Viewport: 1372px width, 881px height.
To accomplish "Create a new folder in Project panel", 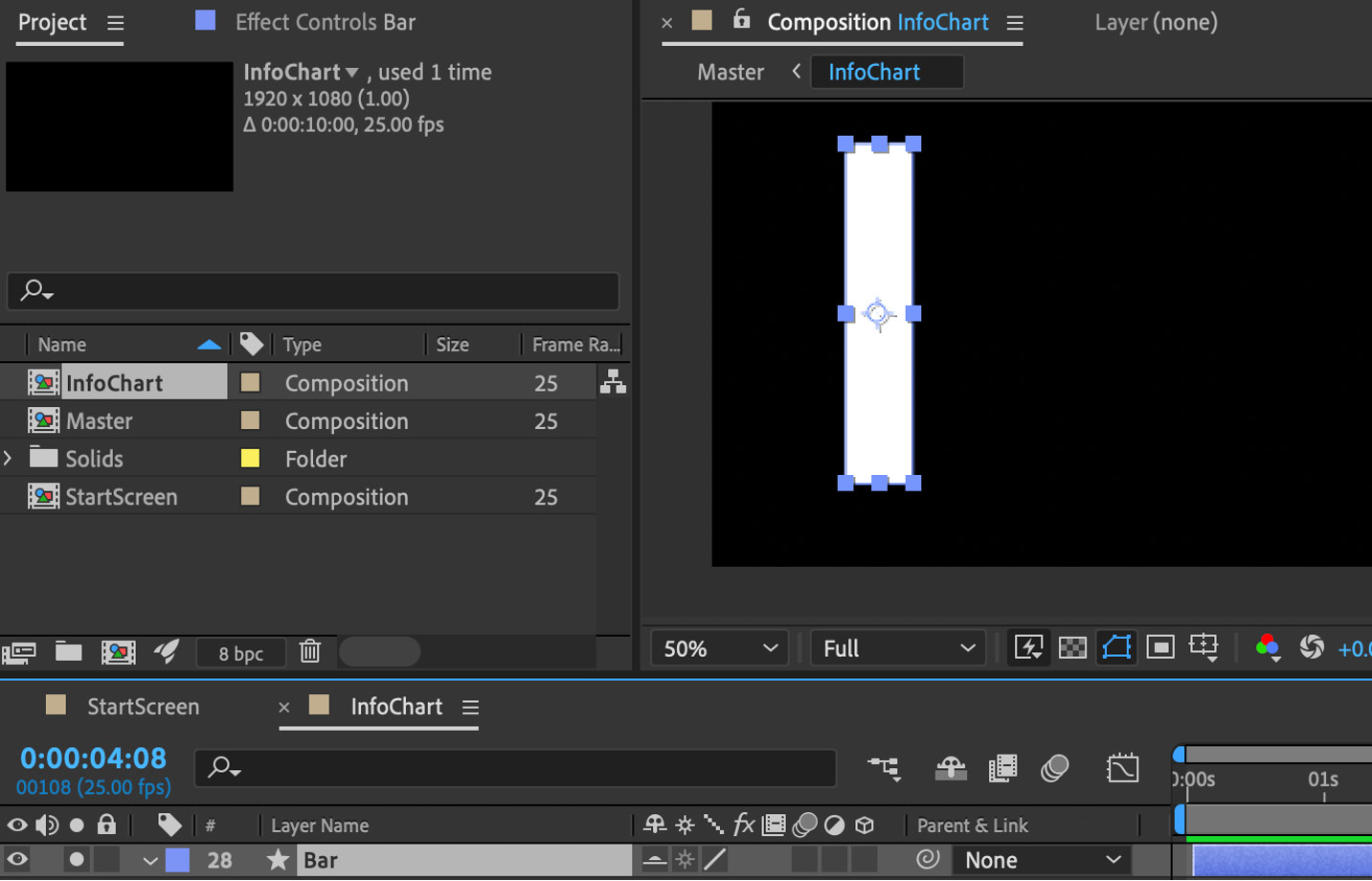I will pyautogui.click(x=68, y=652).
